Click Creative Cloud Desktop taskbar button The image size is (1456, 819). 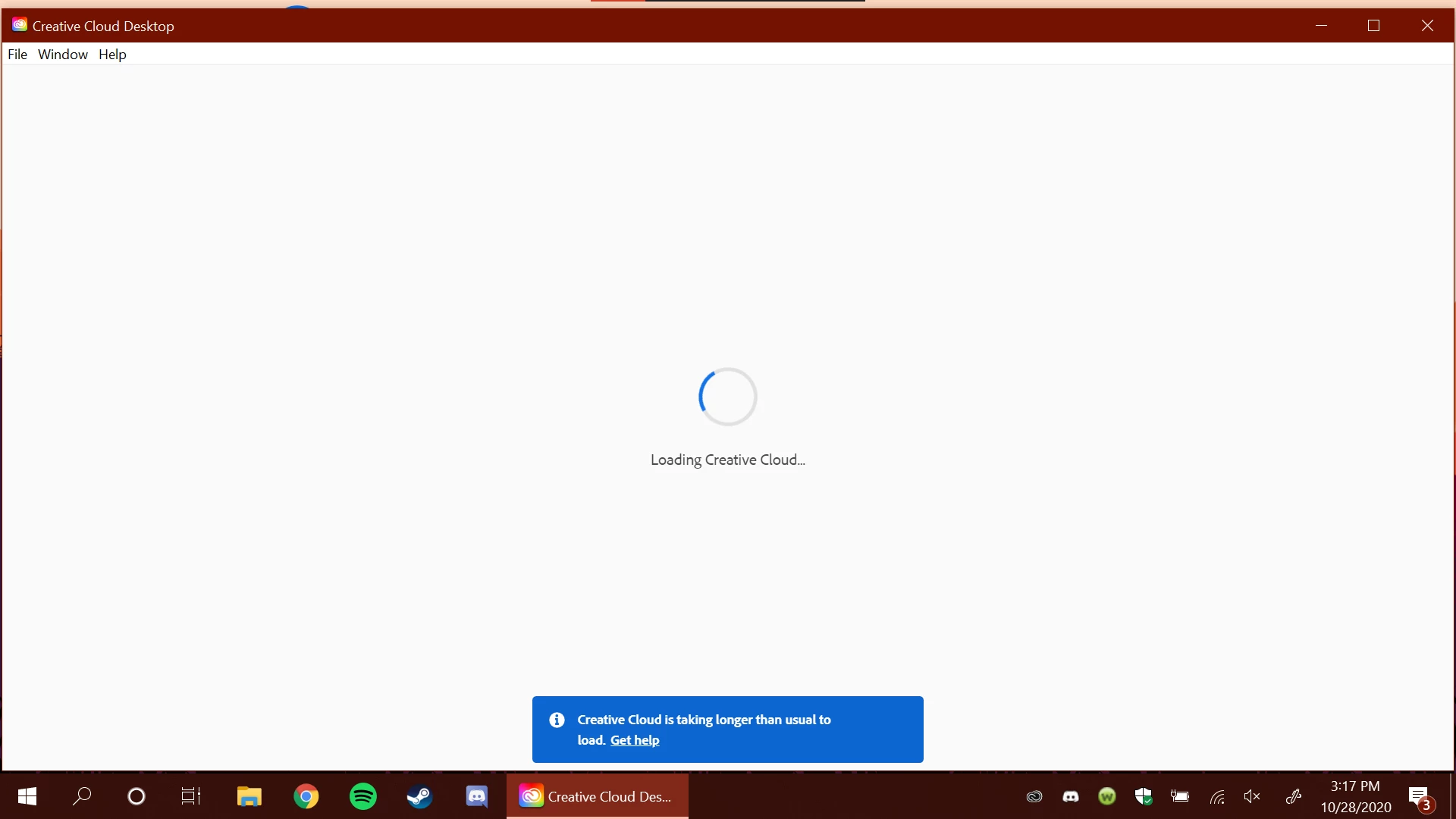598,796
